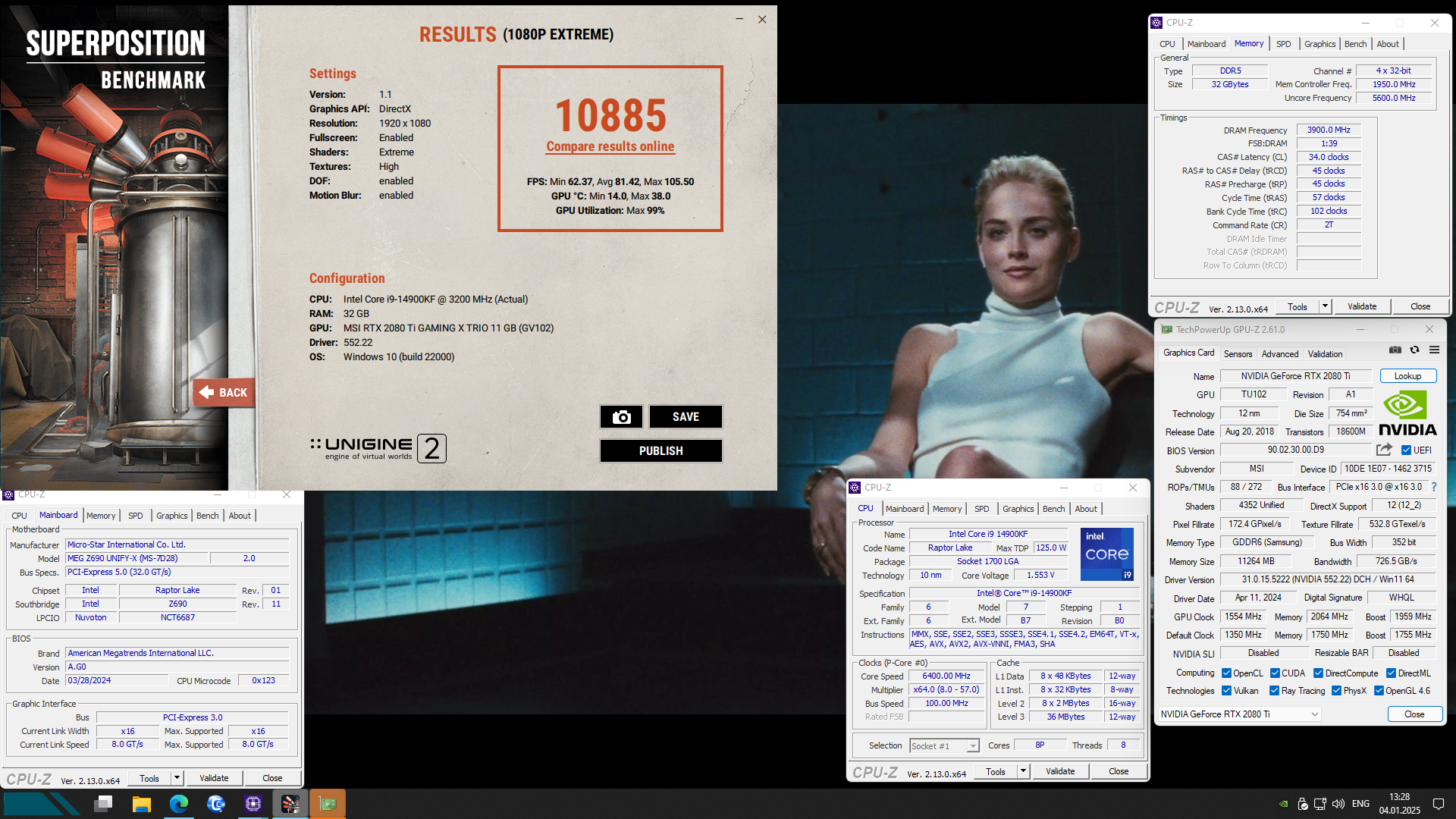Click the BIOS export share icon in GPU-Z

1384,450
